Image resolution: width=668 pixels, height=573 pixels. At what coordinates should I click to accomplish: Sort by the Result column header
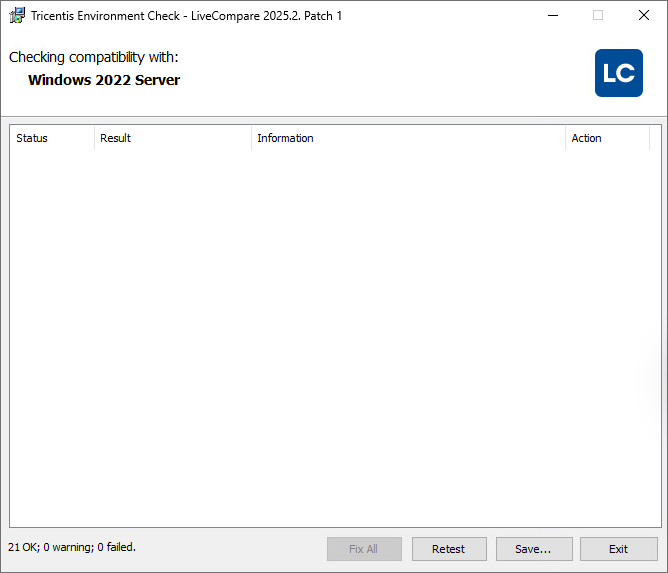(173, 138)
